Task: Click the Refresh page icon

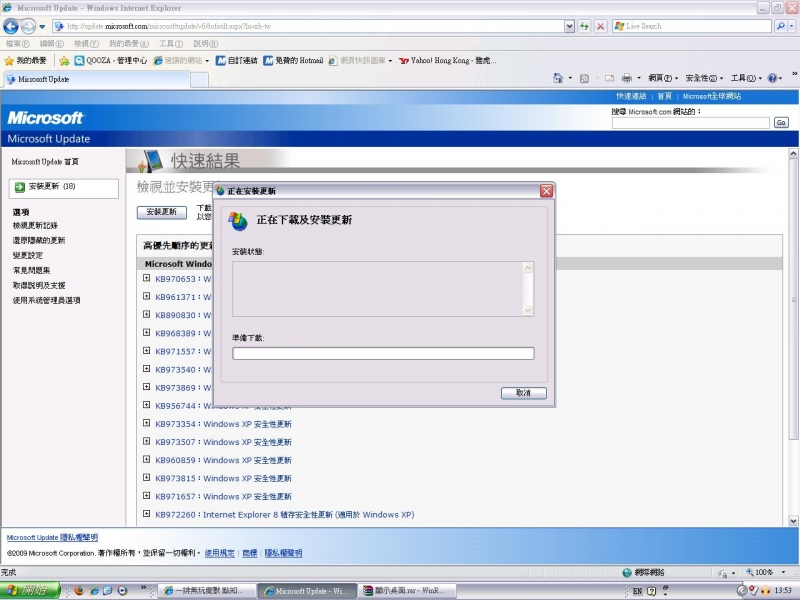Action: coord(584,26)
